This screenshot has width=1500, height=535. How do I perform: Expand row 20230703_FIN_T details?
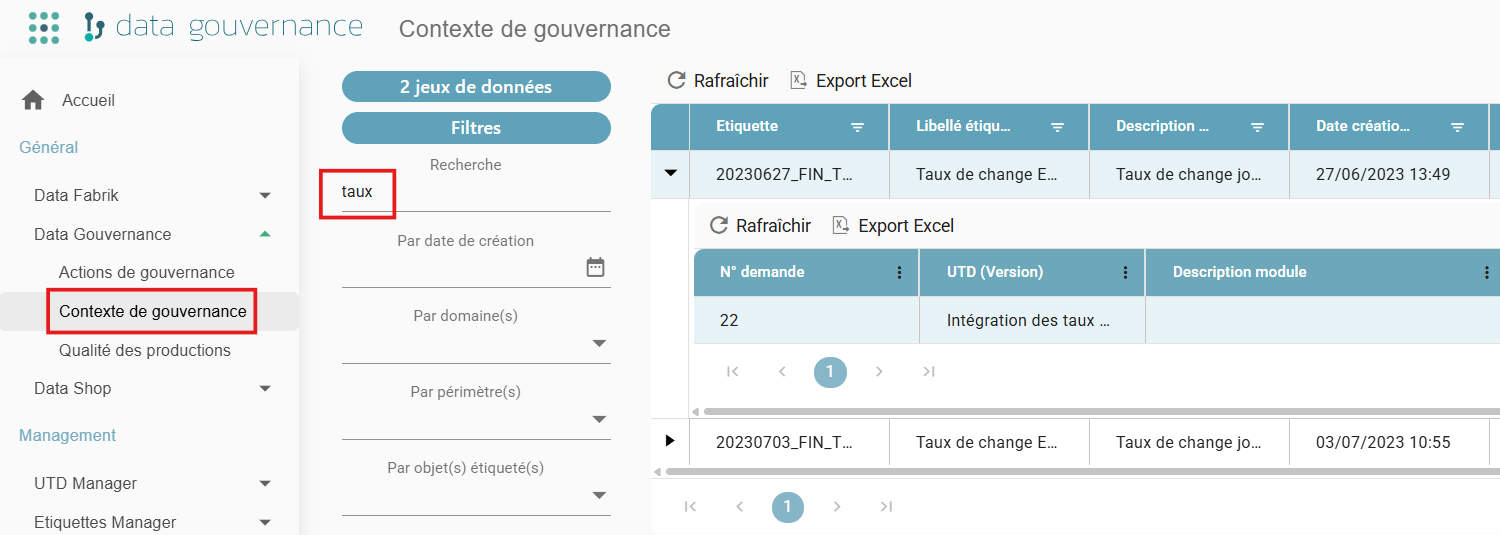point(670,440)
